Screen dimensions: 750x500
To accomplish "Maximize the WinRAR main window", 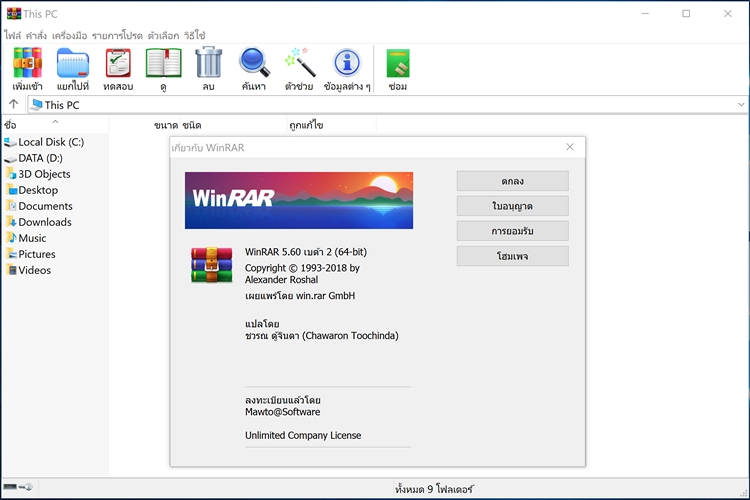I will point(686,13).
